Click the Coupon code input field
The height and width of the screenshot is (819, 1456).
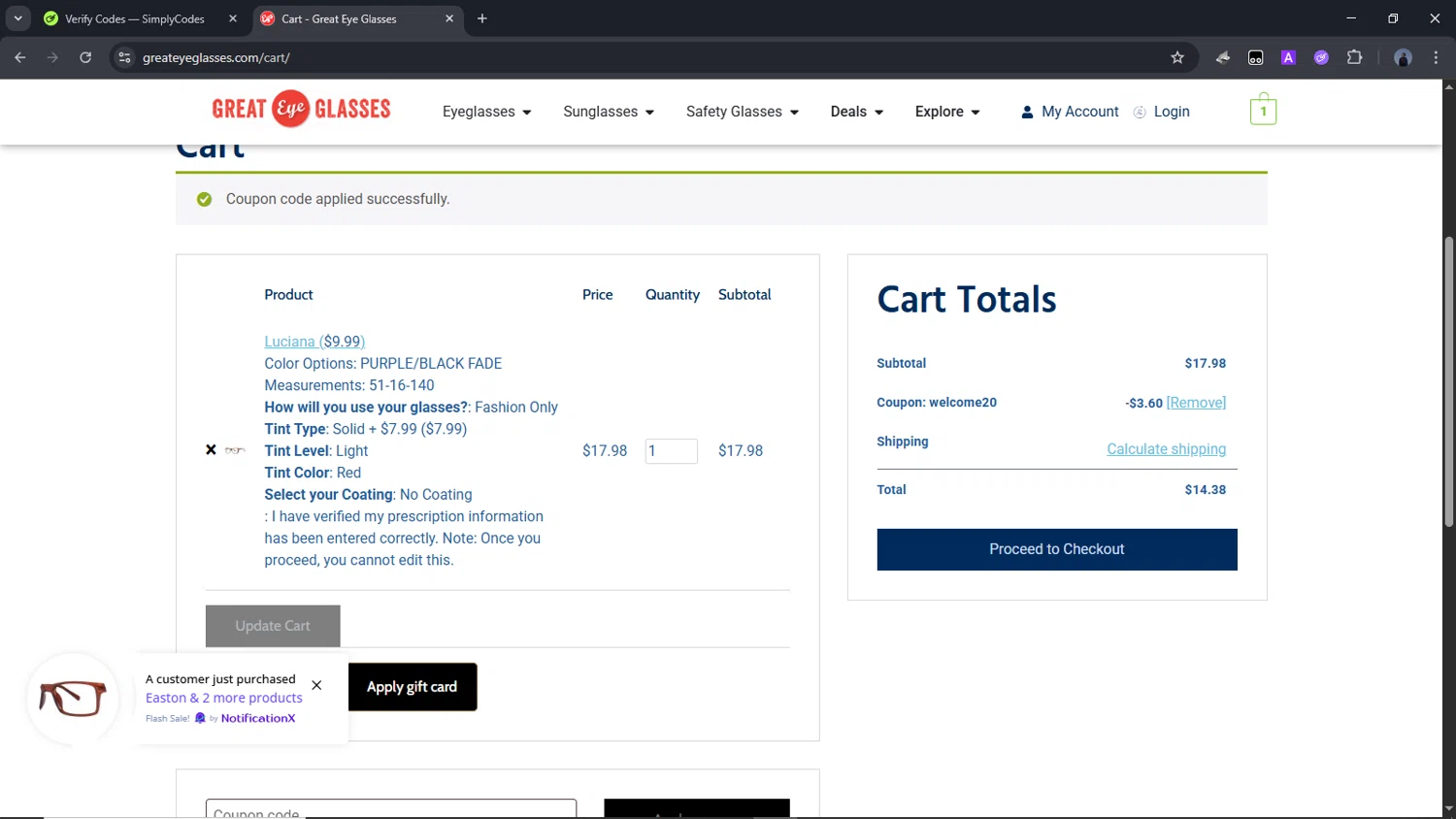[391, 809]
